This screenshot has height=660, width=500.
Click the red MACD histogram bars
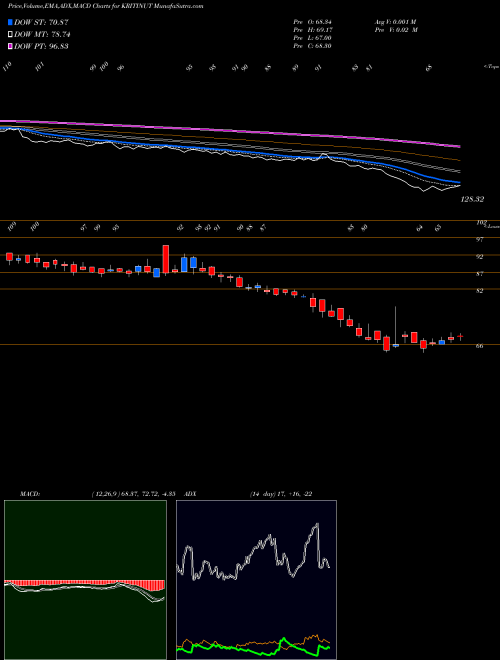tap(84, 583)
